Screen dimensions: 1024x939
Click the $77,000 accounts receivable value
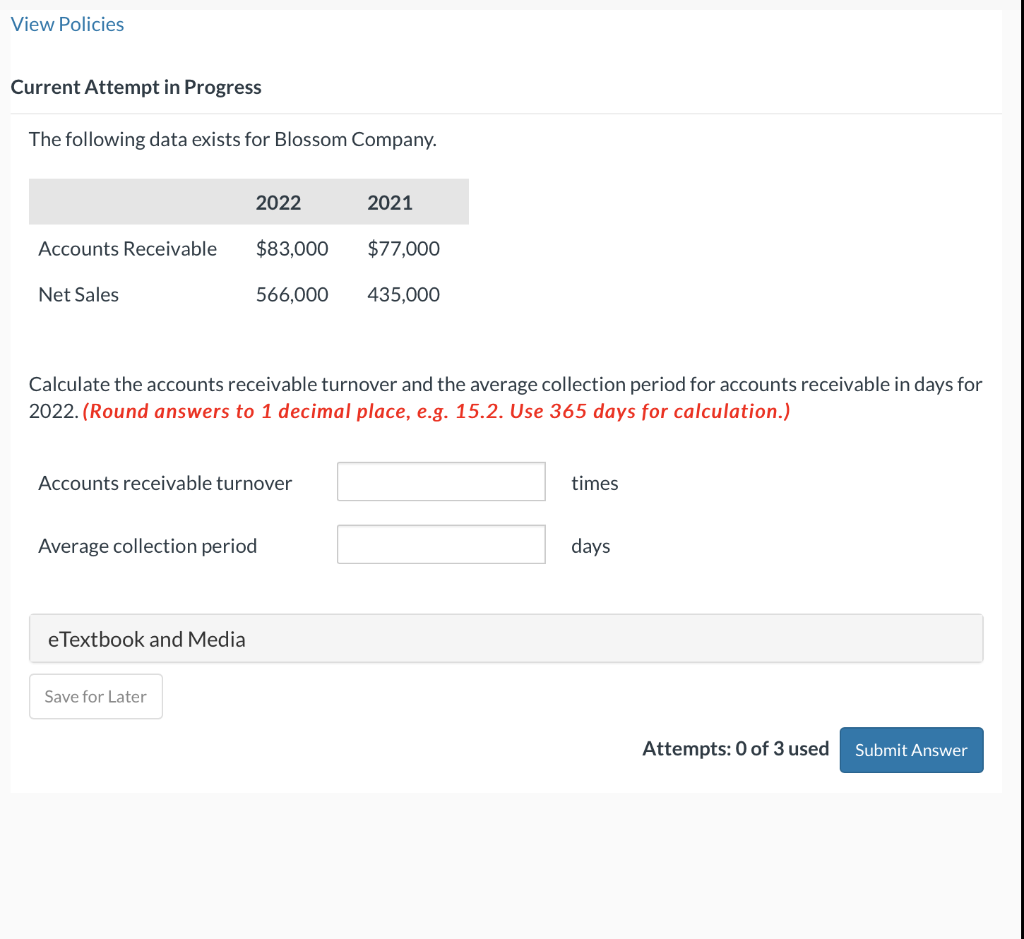(x=403, y=249)
